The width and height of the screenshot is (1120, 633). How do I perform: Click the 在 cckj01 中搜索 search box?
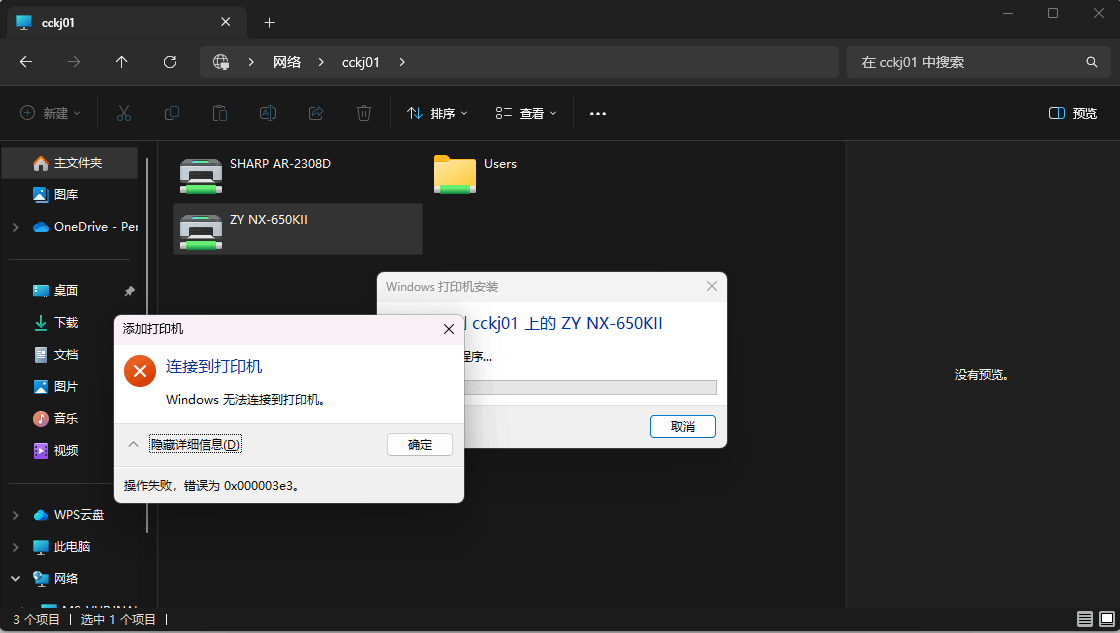tap(979, 62)
